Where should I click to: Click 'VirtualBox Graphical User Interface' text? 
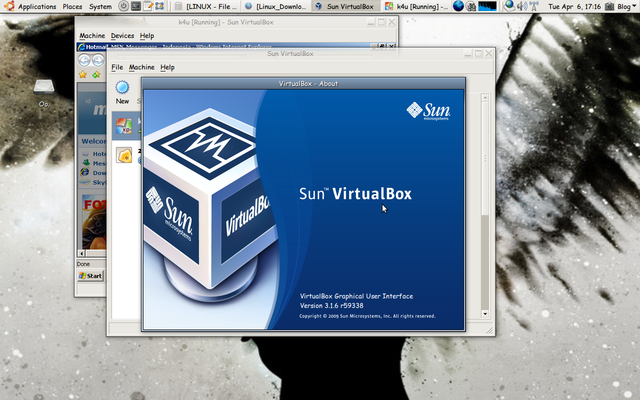[356, 296]
